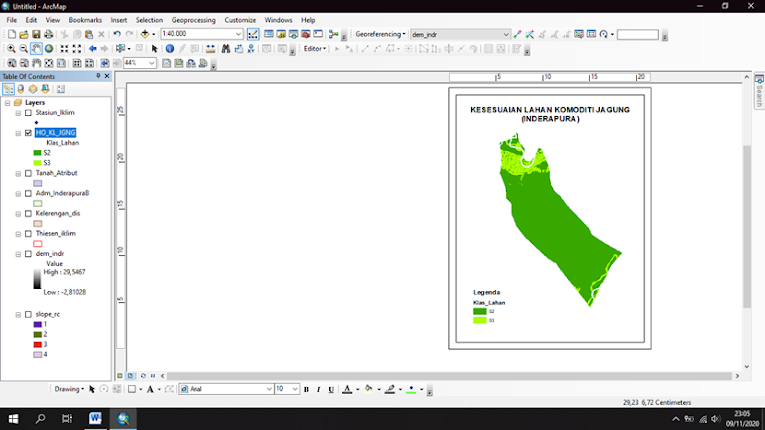Open the Selection menu
Viewport: 765px width, 430px height.
[149, 20]
